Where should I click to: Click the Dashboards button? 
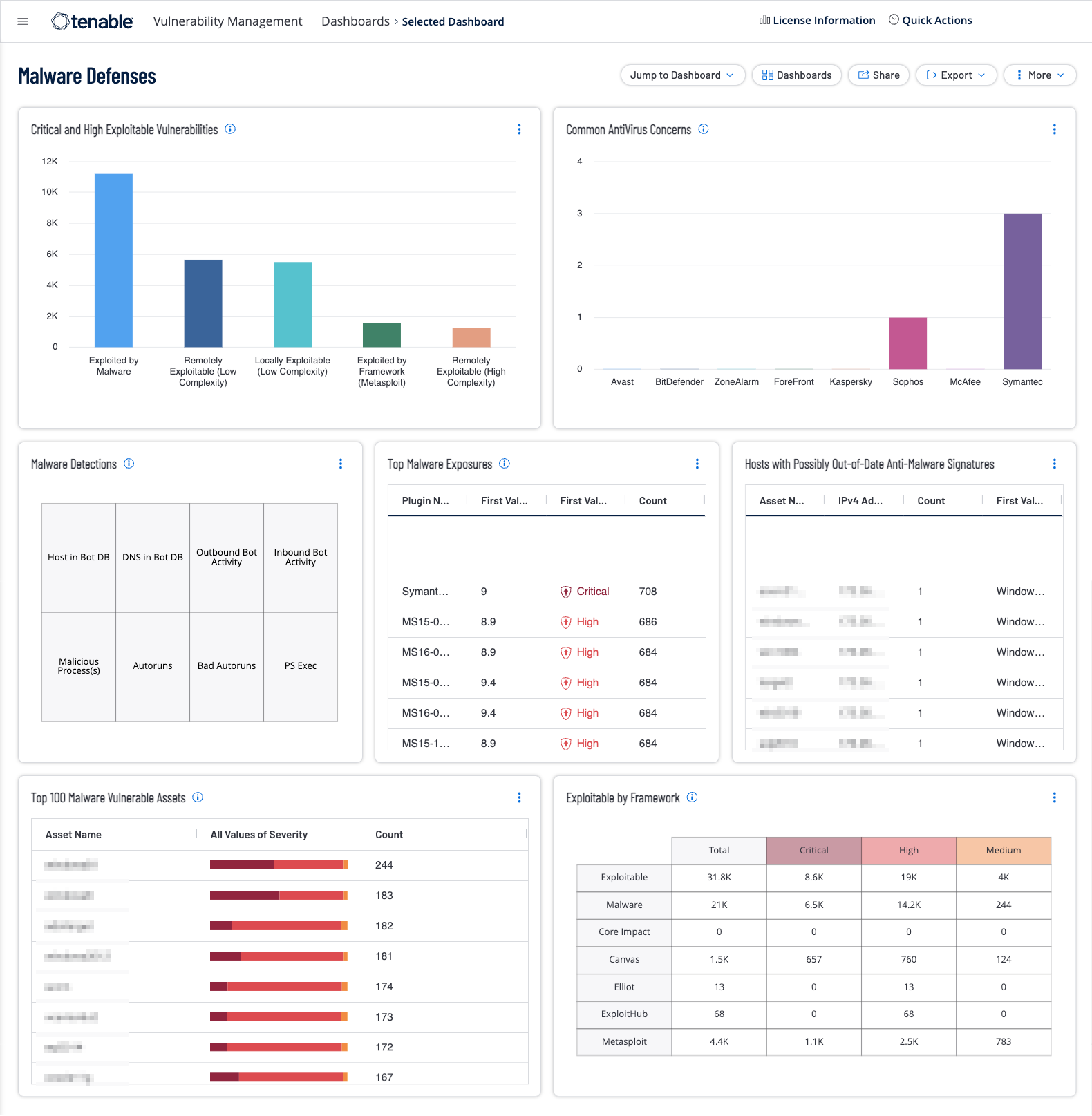click(x=796, y=75)
